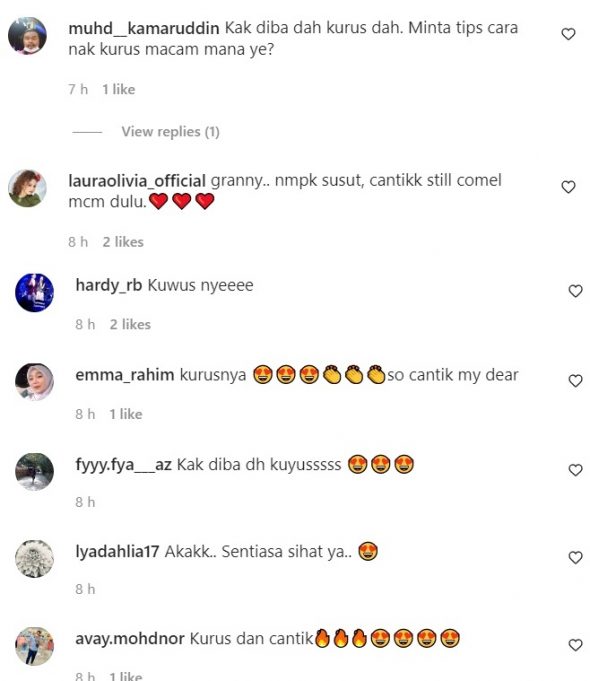590x681 pixels.
Task: Visit emma_rahim profile via username
Action: point(125,375)
